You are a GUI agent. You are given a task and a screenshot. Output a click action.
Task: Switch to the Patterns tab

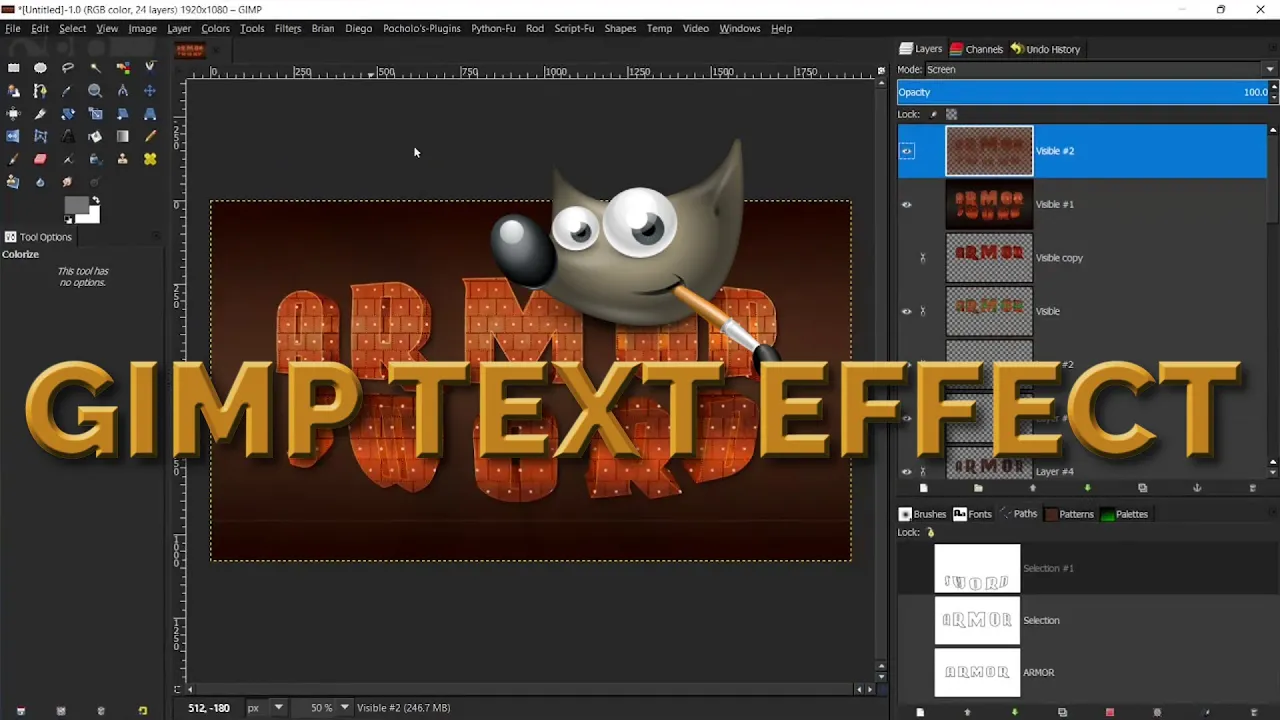(1069, 514)
